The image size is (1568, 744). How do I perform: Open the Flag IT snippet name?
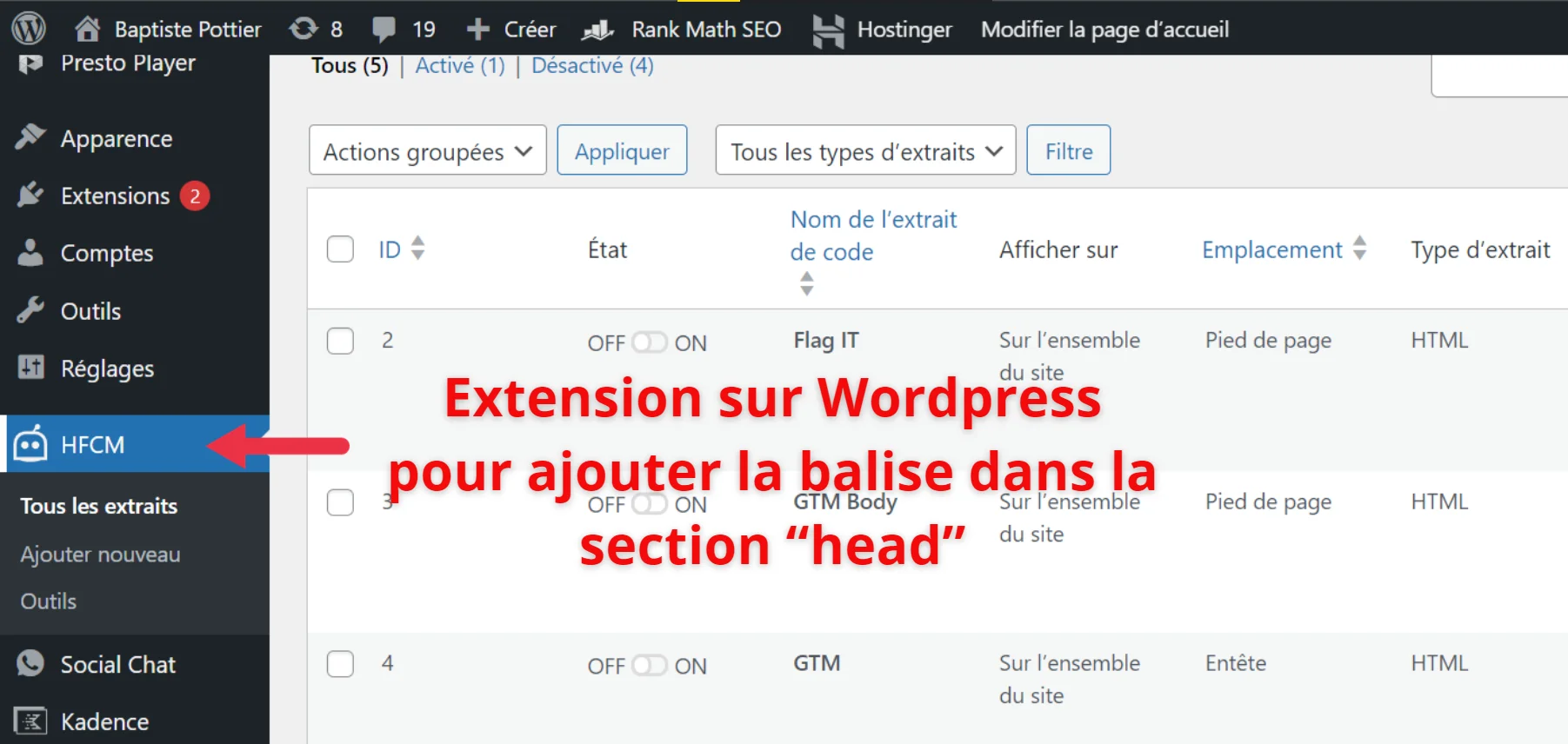click(826, 340)
